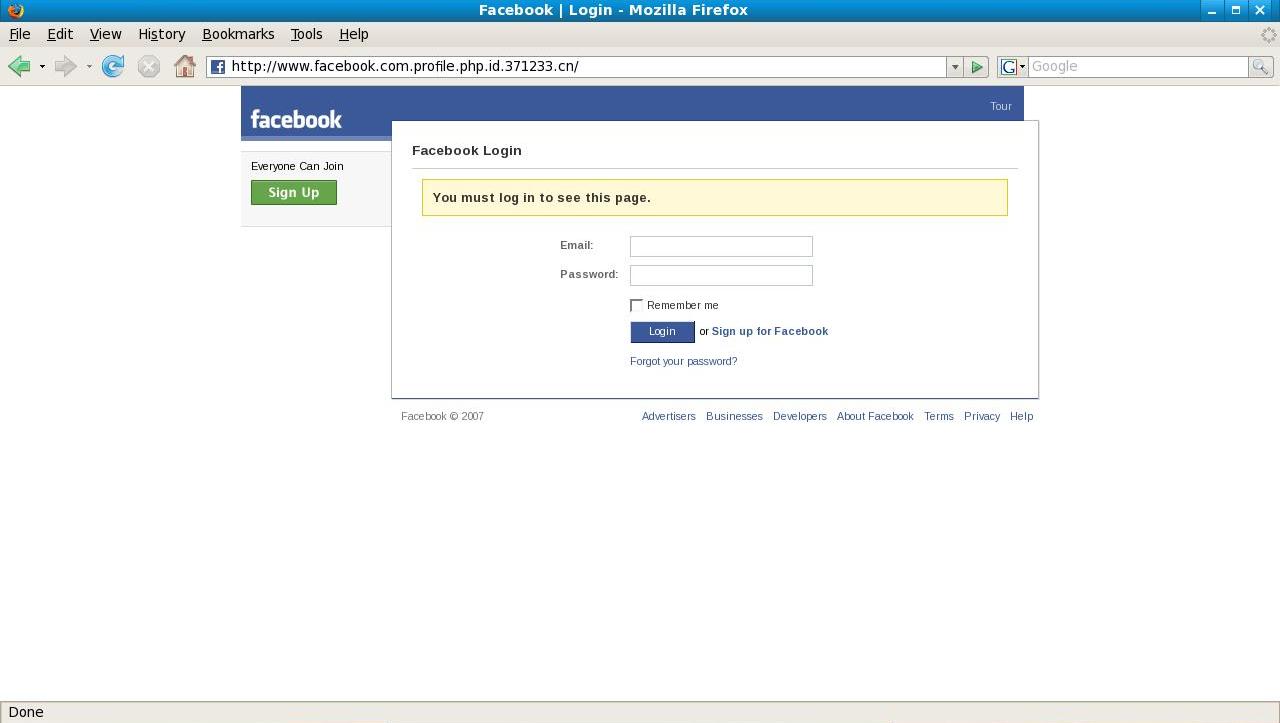Focus the Email input field
1280x723 pixels.
point(721,246)
